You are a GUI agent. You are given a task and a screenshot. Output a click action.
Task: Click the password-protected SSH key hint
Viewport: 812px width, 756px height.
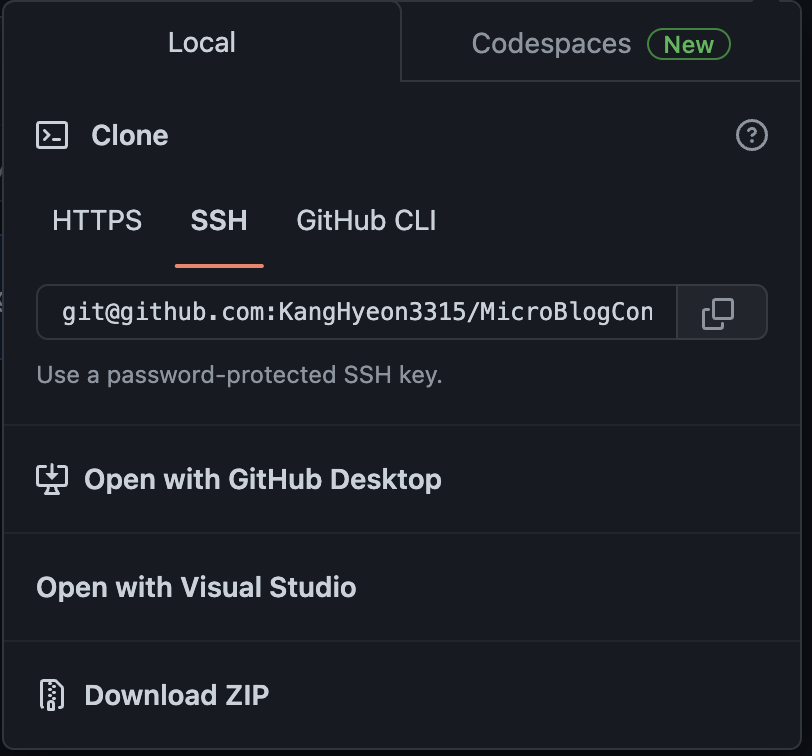point(239,375)
